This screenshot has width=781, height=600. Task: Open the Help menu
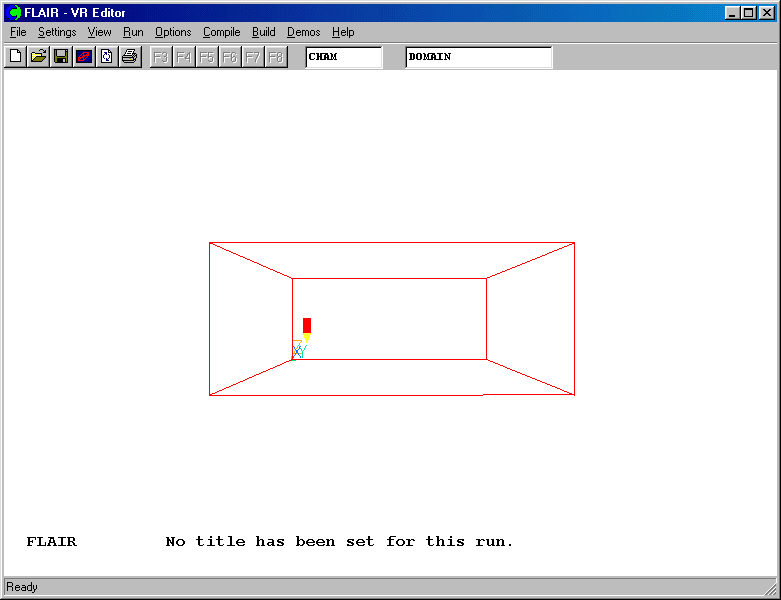tap(343, 32)
